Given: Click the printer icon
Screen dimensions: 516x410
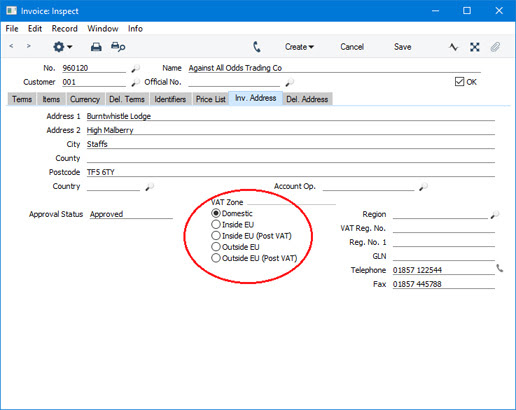Looking at the screenshot, I should coord(96,47).
